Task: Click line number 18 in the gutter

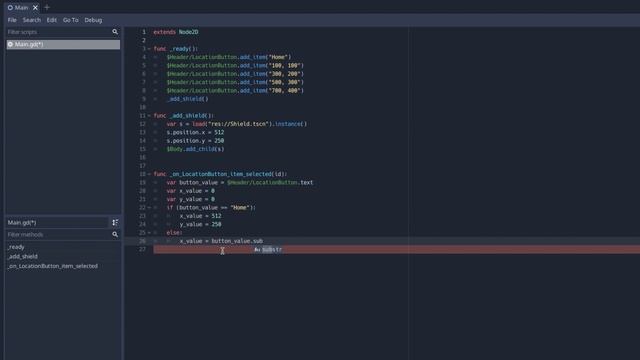Action: 142,174
